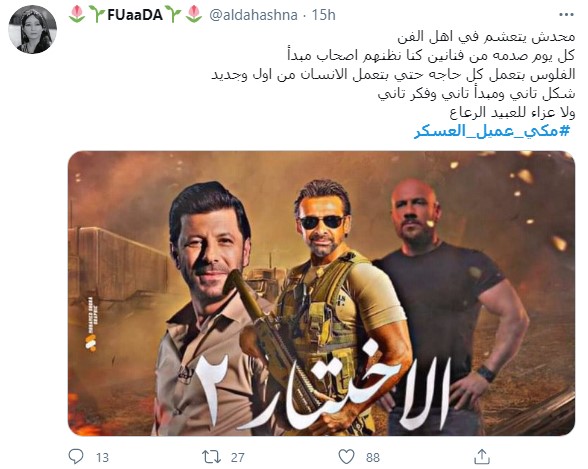This screenshot has height=469, width=588.
Task: Click the tulip emoji before FUaaDA
Action: click(77, 15)
